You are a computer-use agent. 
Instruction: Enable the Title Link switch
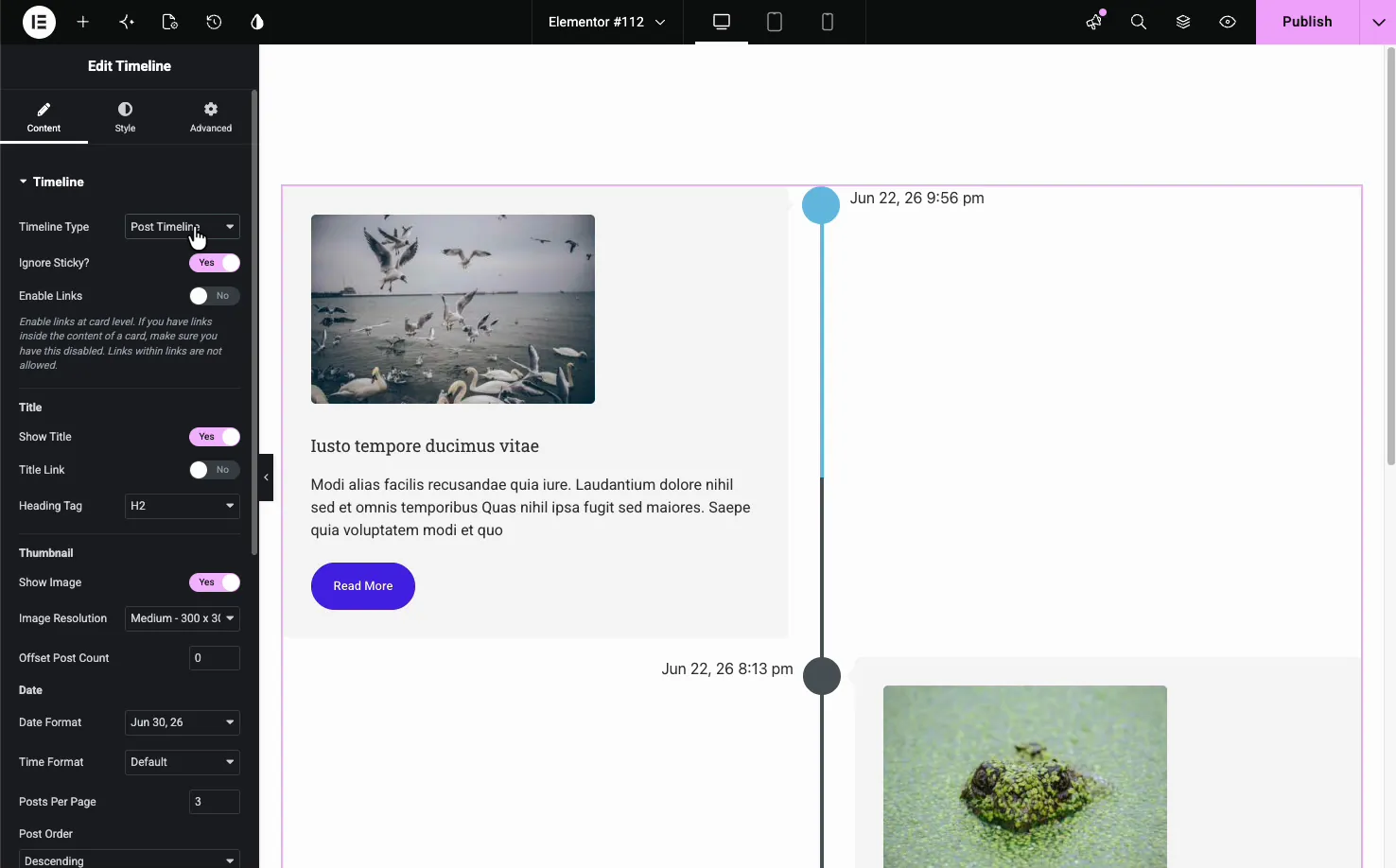coord(215,470)
